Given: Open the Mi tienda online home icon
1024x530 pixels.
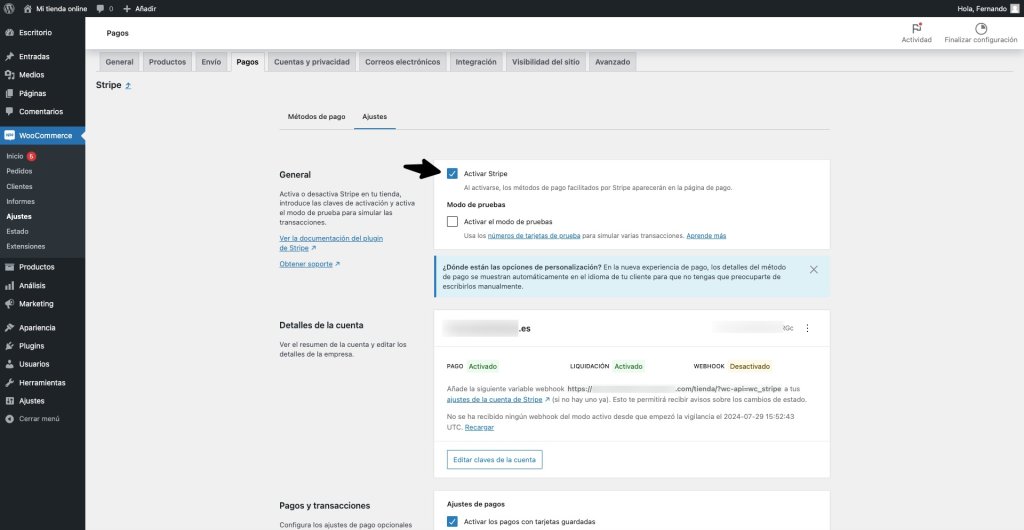Looking at the screenshot, I should pyautogui.click(x=27, y=8).
